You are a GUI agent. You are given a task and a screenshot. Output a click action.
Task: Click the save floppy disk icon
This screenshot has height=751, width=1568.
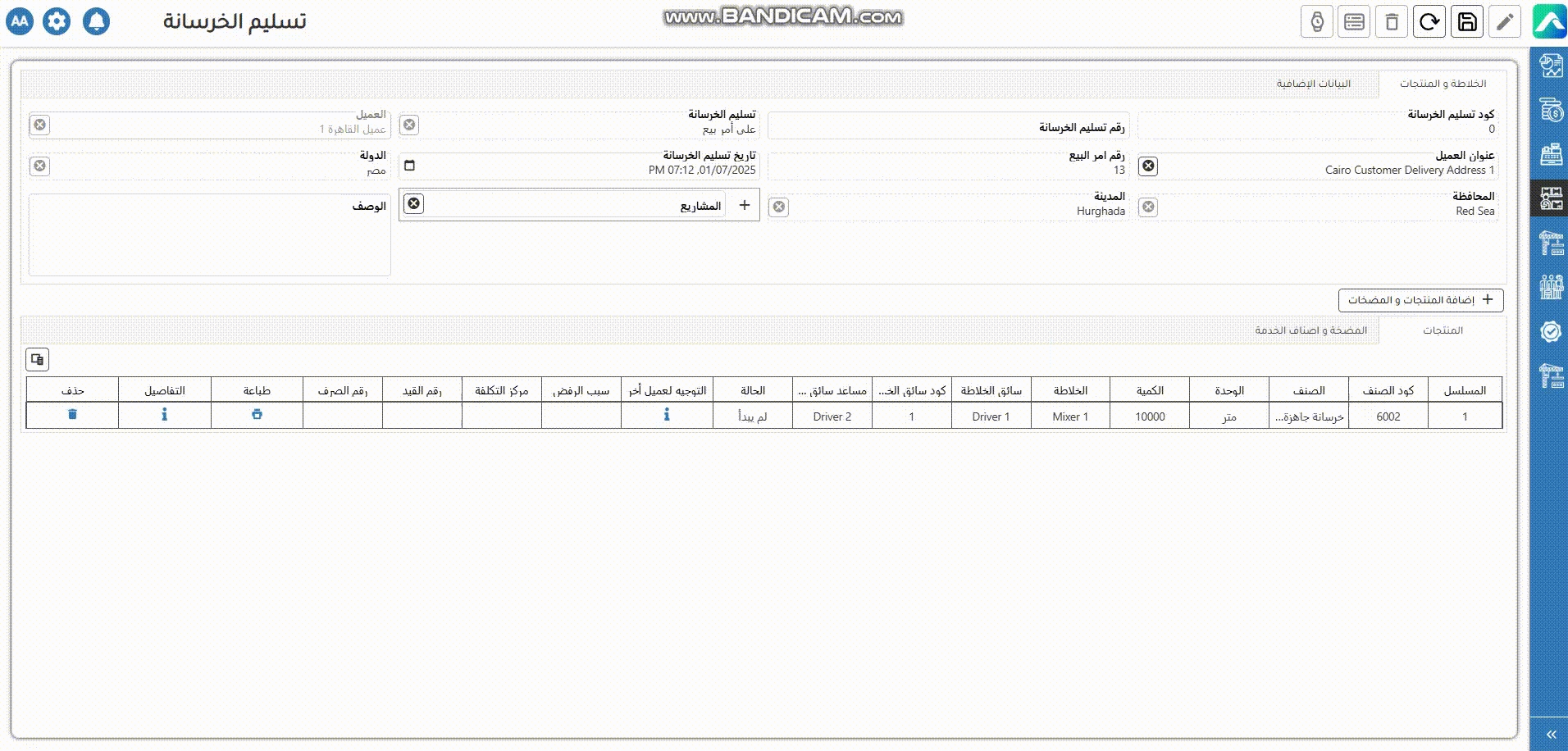1467,22
